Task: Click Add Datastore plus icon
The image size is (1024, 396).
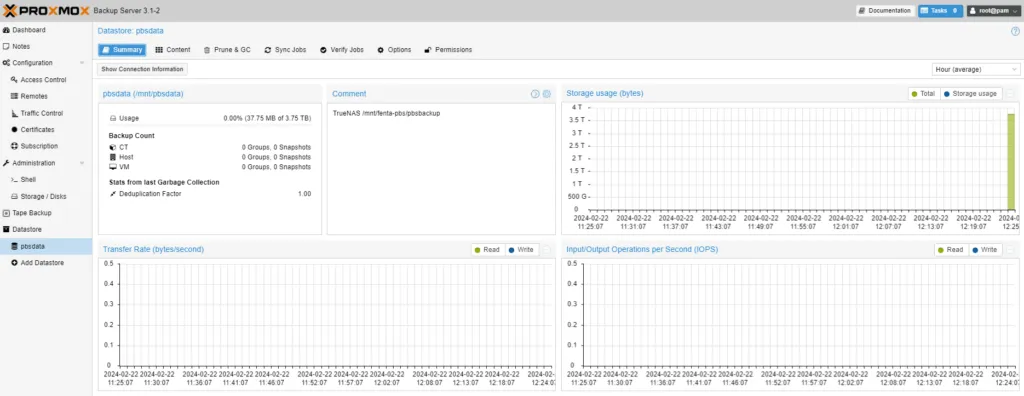Action: pyautogui.click(x=14, y=263)
